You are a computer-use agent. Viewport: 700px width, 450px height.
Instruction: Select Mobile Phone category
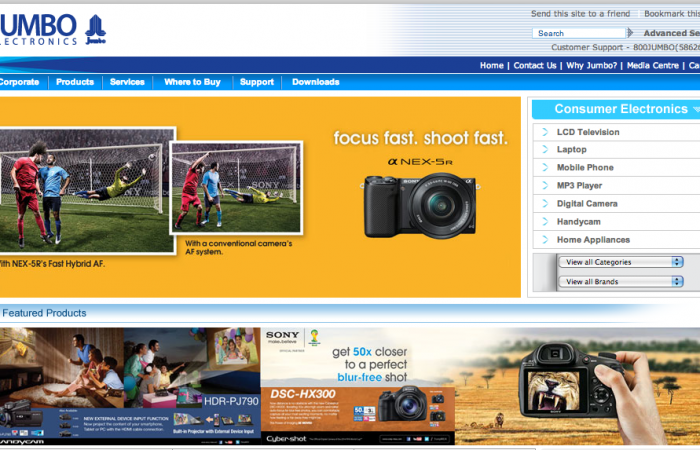[x=585, y=167]
